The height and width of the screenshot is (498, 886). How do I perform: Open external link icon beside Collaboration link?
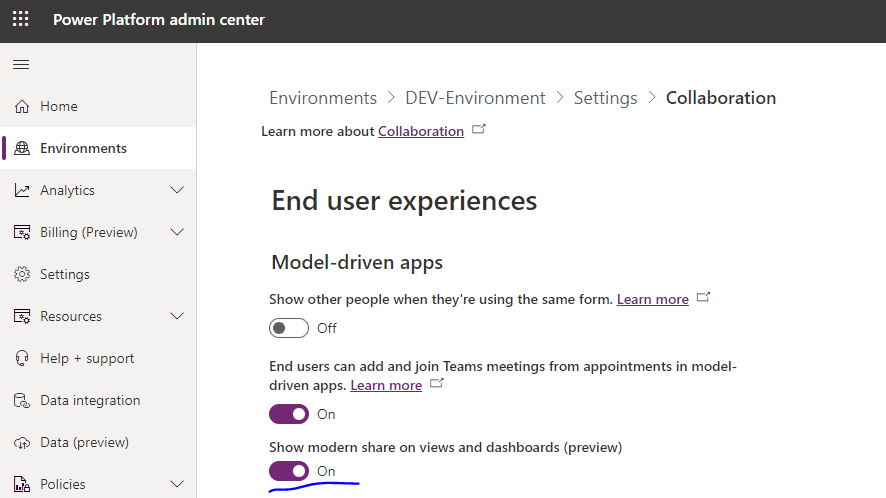(x=479, y=130)
